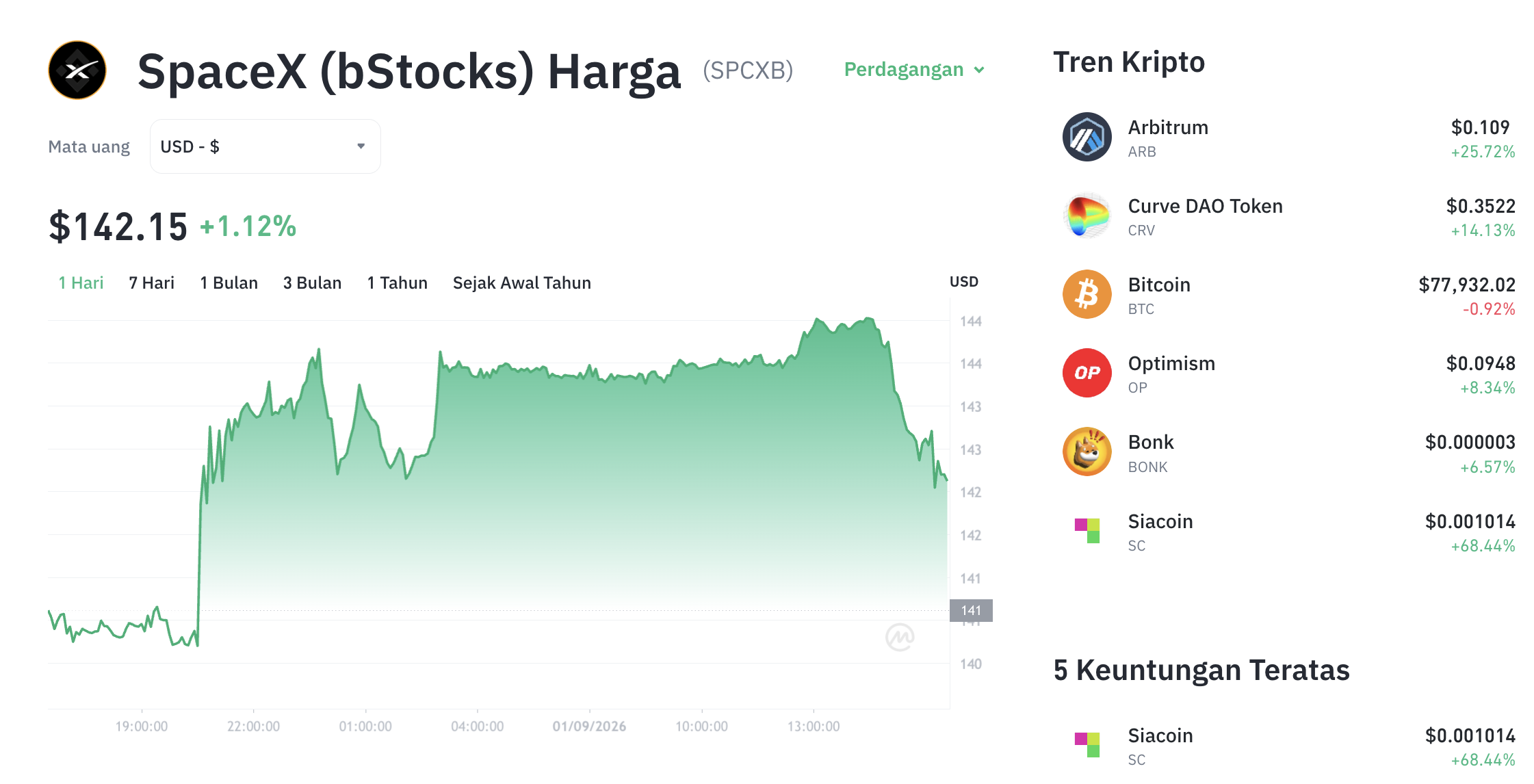Click Siacoin icon in Tren Kripto
The width and height of the screenshot is (1534, 784).
[x=1087, y=531]
